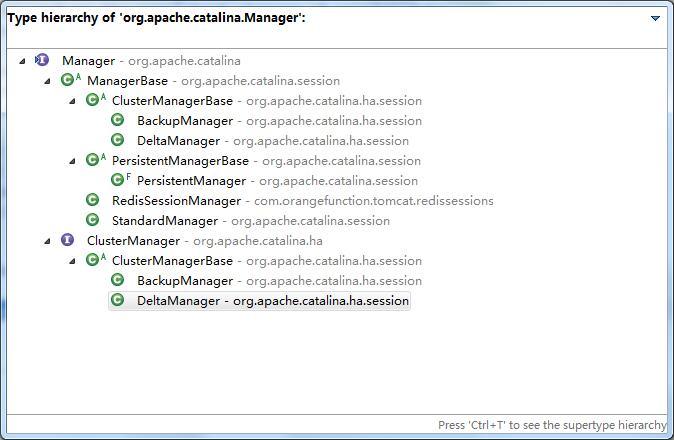
Task: Click the ManagerBase abstract class icon
Action: 67,81
